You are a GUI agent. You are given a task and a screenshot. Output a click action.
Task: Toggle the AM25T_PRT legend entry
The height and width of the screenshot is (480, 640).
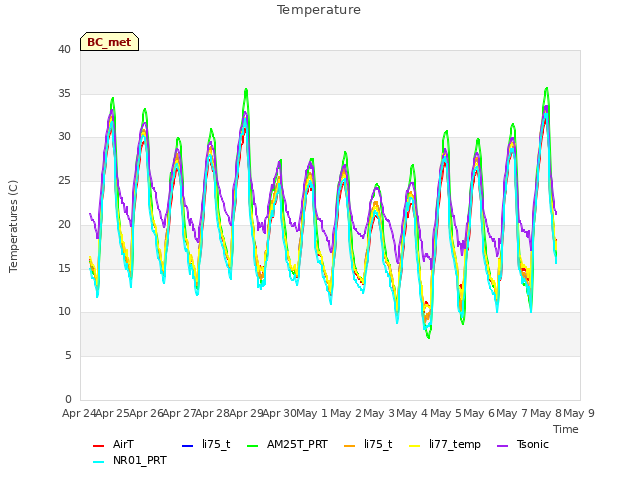click(x=287, y=444)
